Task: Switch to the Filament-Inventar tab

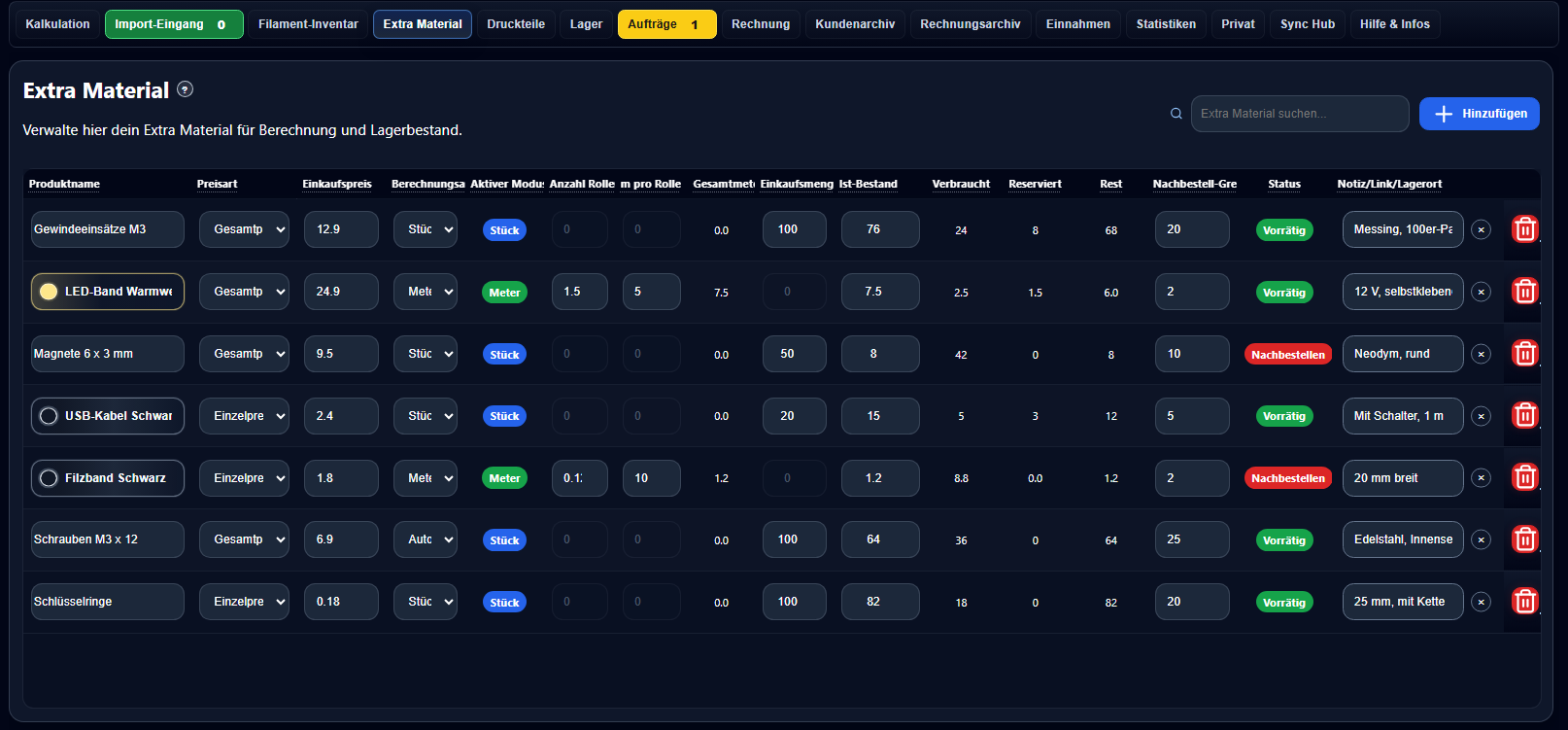Action: [x=308, y=24]
